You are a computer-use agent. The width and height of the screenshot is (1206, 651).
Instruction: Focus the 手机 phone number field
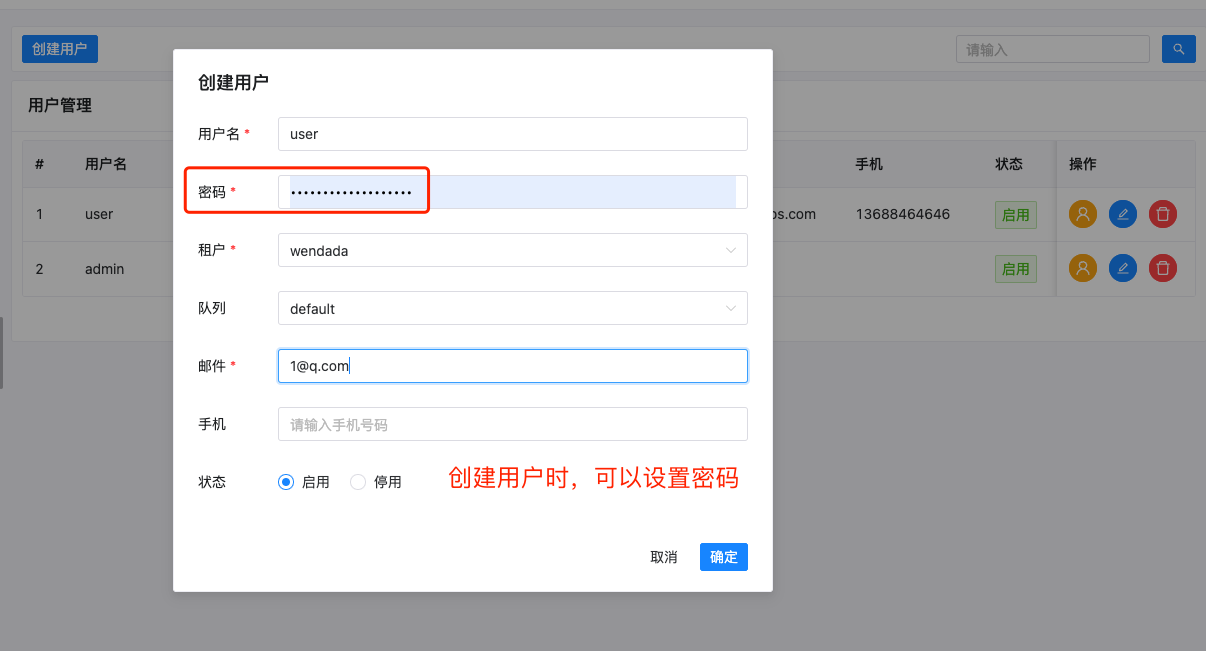point(512,423)
